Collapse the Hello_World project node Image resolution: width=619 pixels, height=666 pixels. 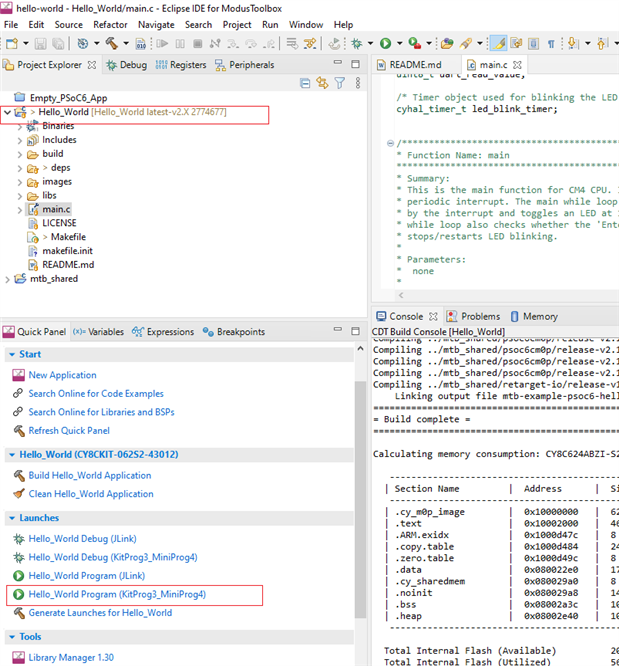(x=7, y=112)
